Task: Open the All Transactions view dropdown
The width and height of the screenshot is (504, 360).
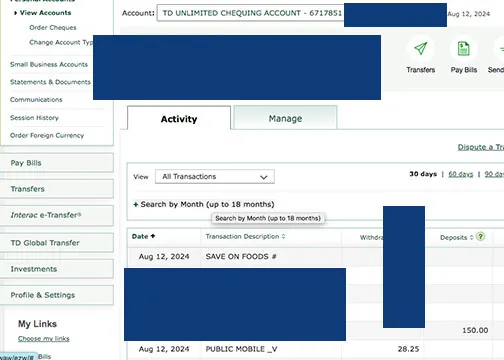Action: pos(215,177)
